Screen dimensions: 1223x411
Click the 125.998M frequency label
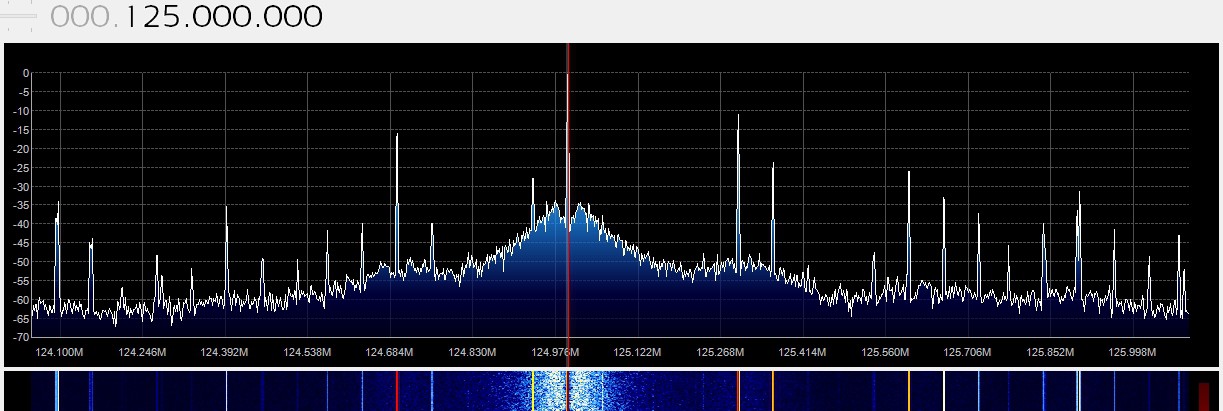tap(1132, 352)
